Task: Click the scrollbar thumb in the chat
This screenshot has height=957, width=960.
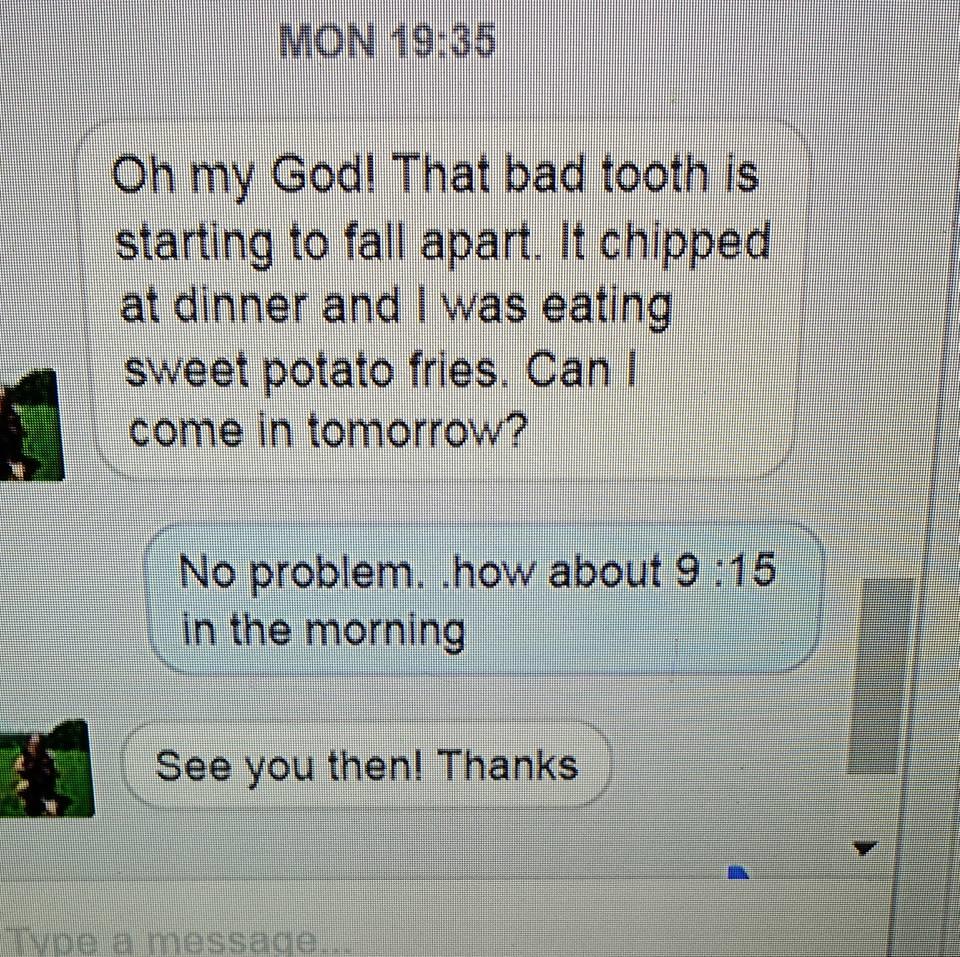Action: tap(880, 677)
